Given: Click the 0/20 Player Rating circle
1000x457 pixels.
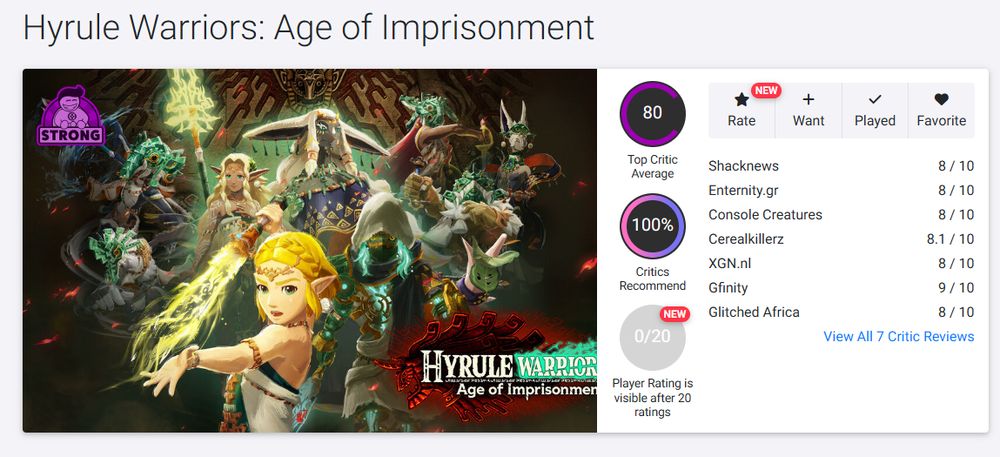Looking at the screenshot, I should (x=652, y=337).
